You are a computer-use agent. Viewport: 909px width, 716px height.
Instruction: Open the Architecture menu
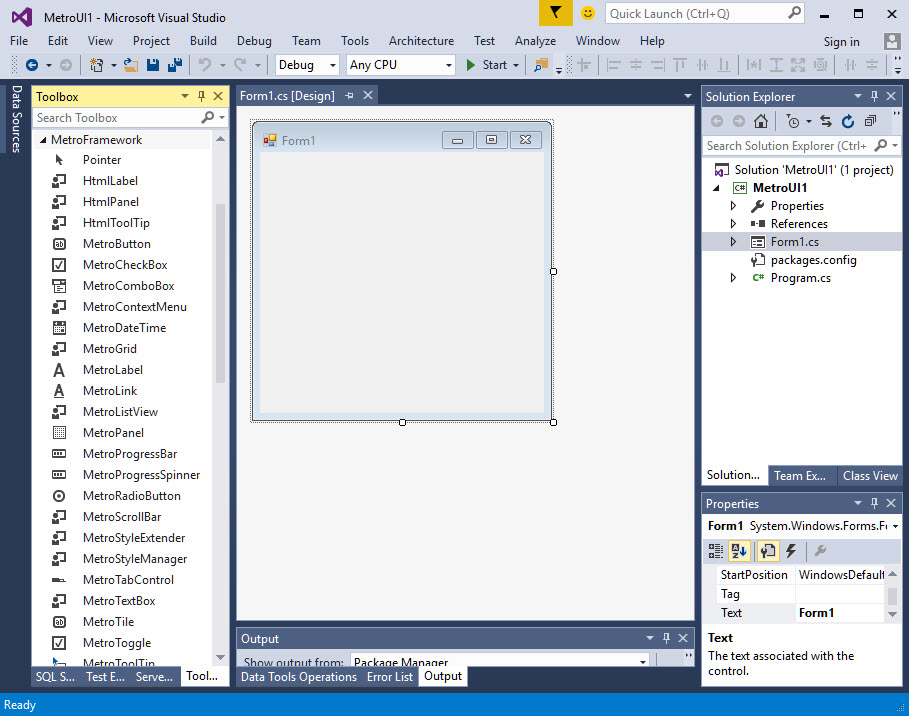[x=421, y=41]
